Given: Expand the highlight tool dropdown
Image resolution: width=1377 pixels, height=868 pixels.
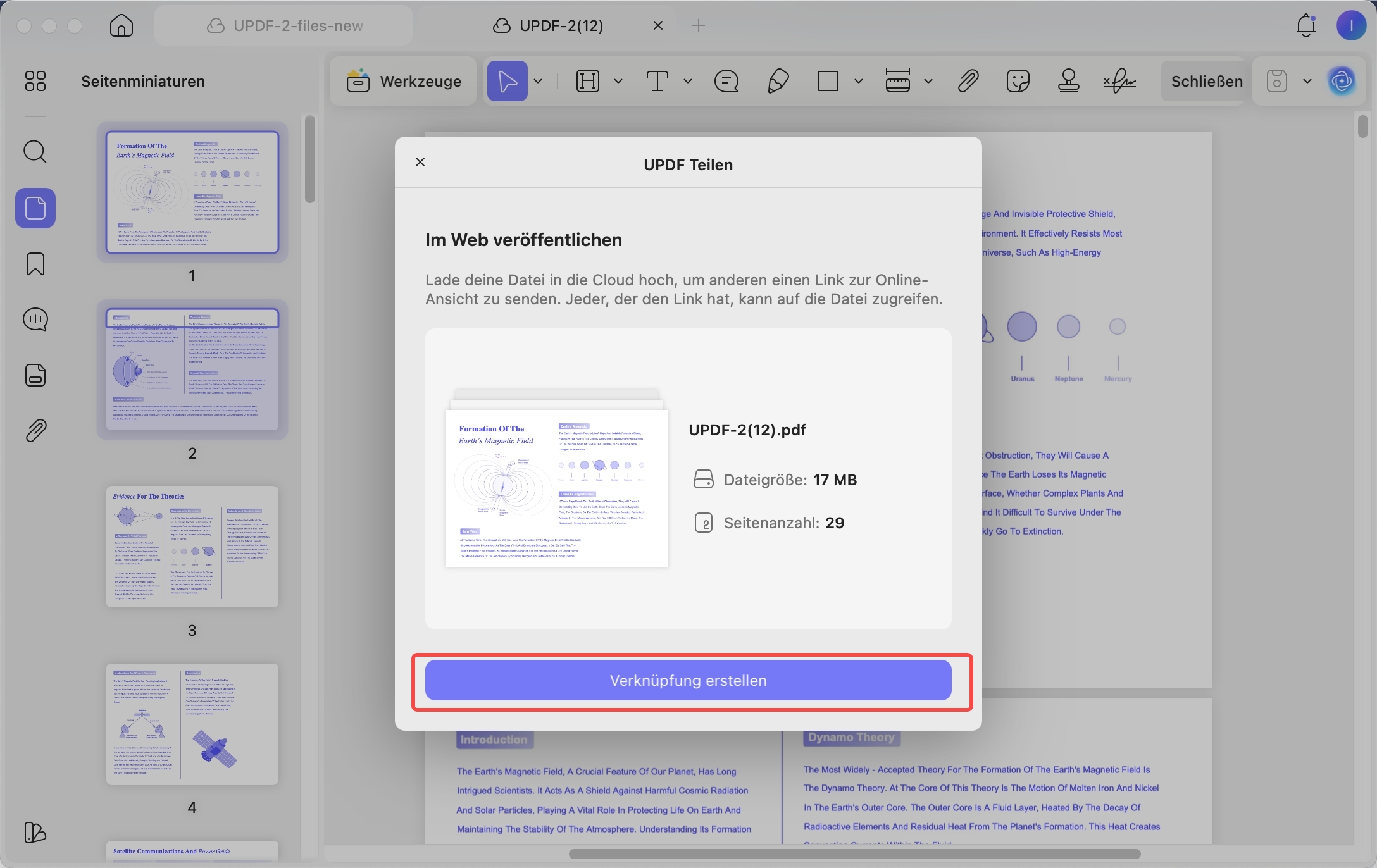Looking at the screenshot, I should coord(618,81).
